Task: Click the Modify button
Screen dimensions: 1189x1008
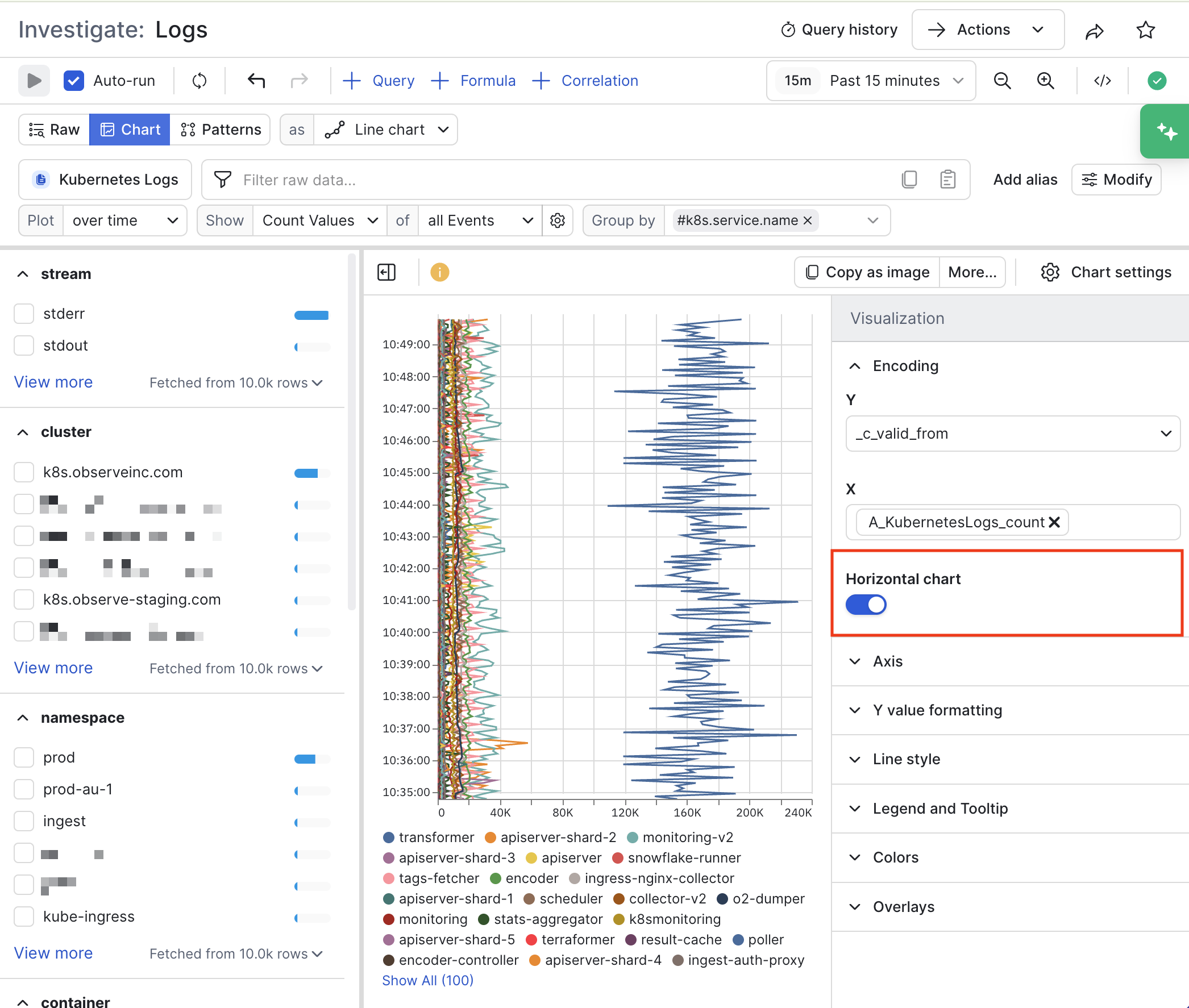Action: coord(1116,180)
